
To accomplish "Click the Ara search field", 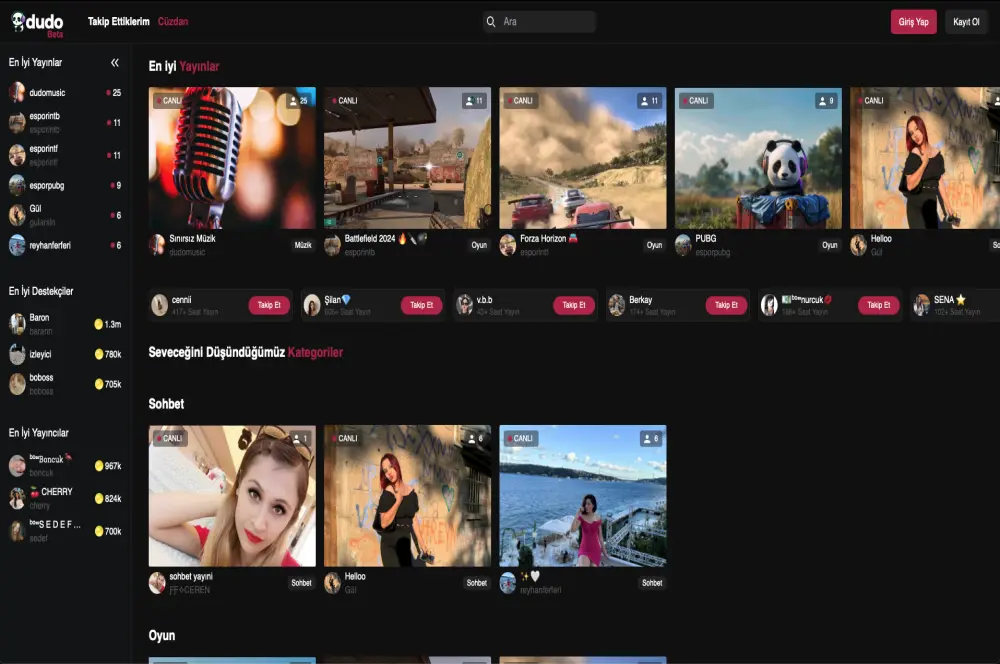I will click(x=540, y=22).
